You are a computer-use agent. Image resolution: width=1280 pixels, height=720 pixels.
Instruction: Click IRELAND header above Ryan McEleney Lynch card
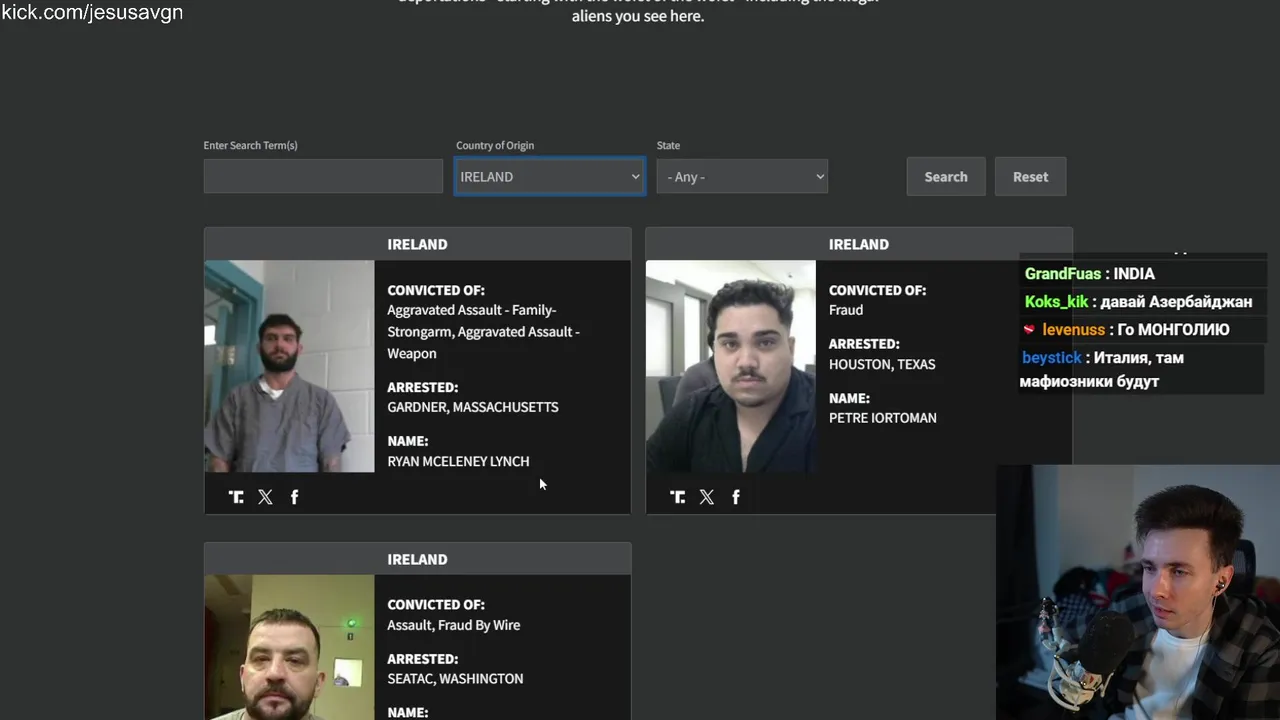click(x=417, y=244)
